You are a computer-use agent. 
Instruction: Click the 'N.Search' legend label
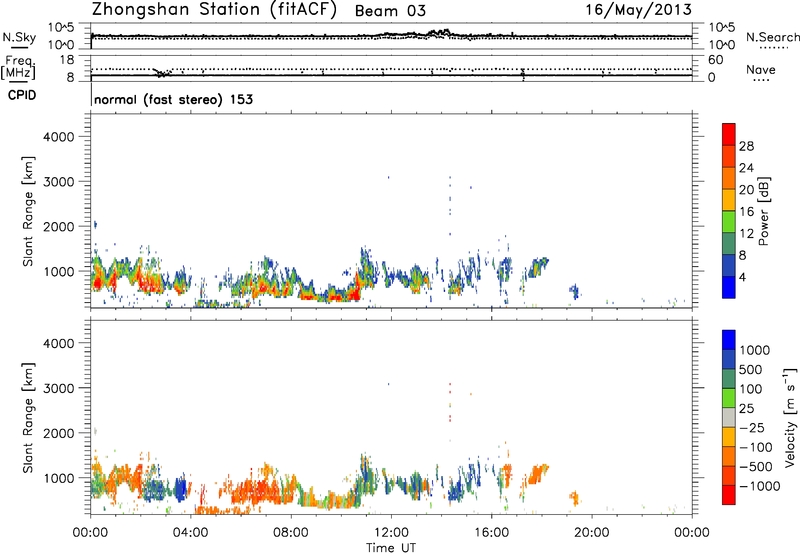[x=772, y=37]
